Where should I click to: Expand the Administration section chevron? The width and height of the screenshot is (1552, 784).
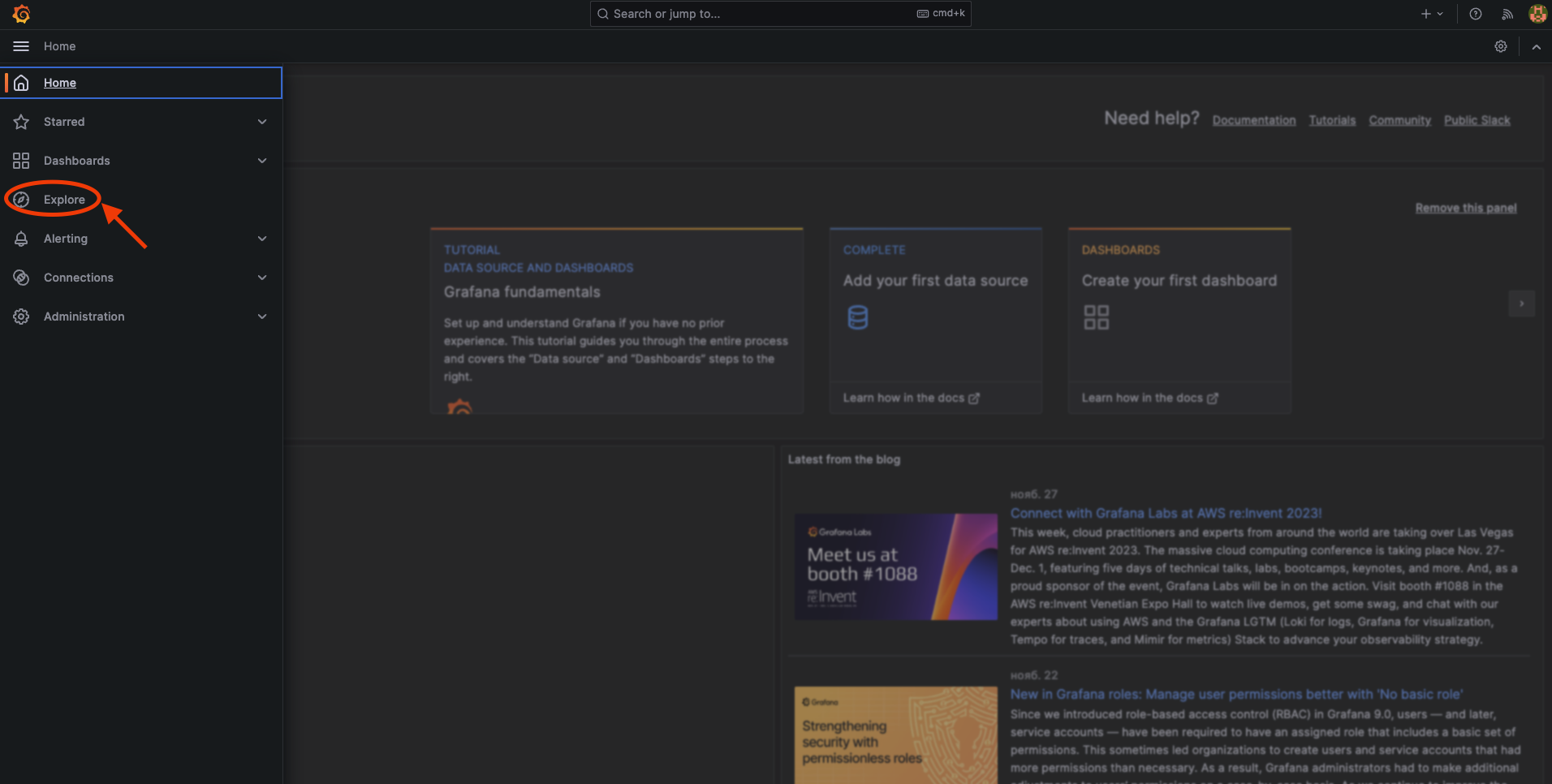[262, 317]
